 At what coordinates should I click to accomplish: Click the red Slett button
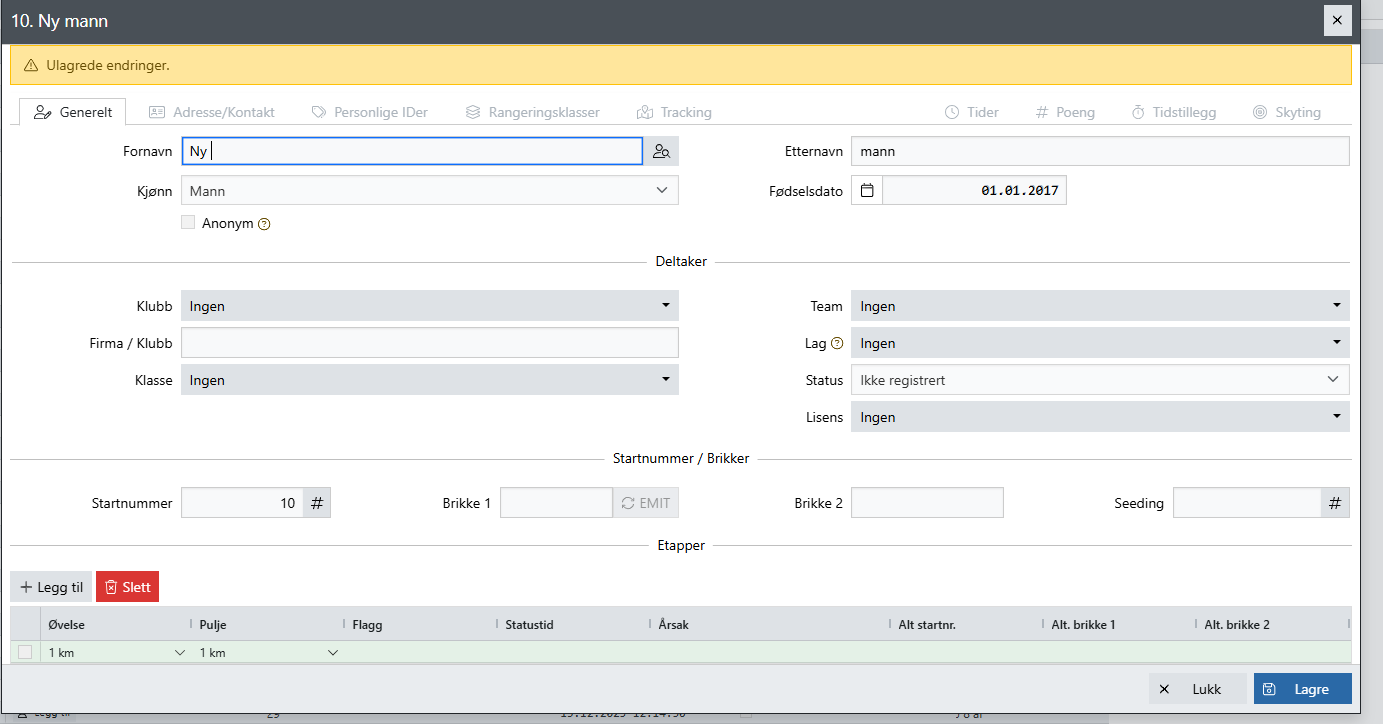point(127,587)
